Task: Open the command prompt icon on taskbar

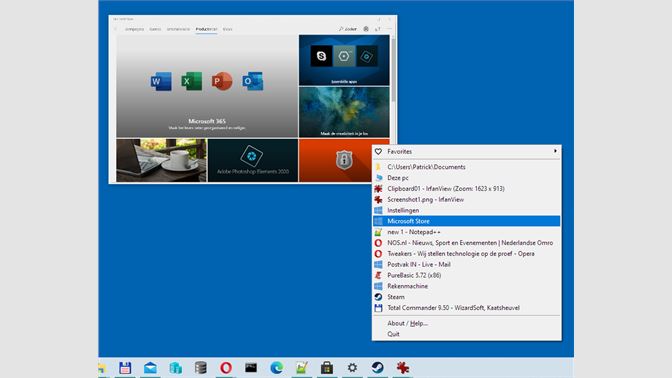Action: (x=251, y=368)
